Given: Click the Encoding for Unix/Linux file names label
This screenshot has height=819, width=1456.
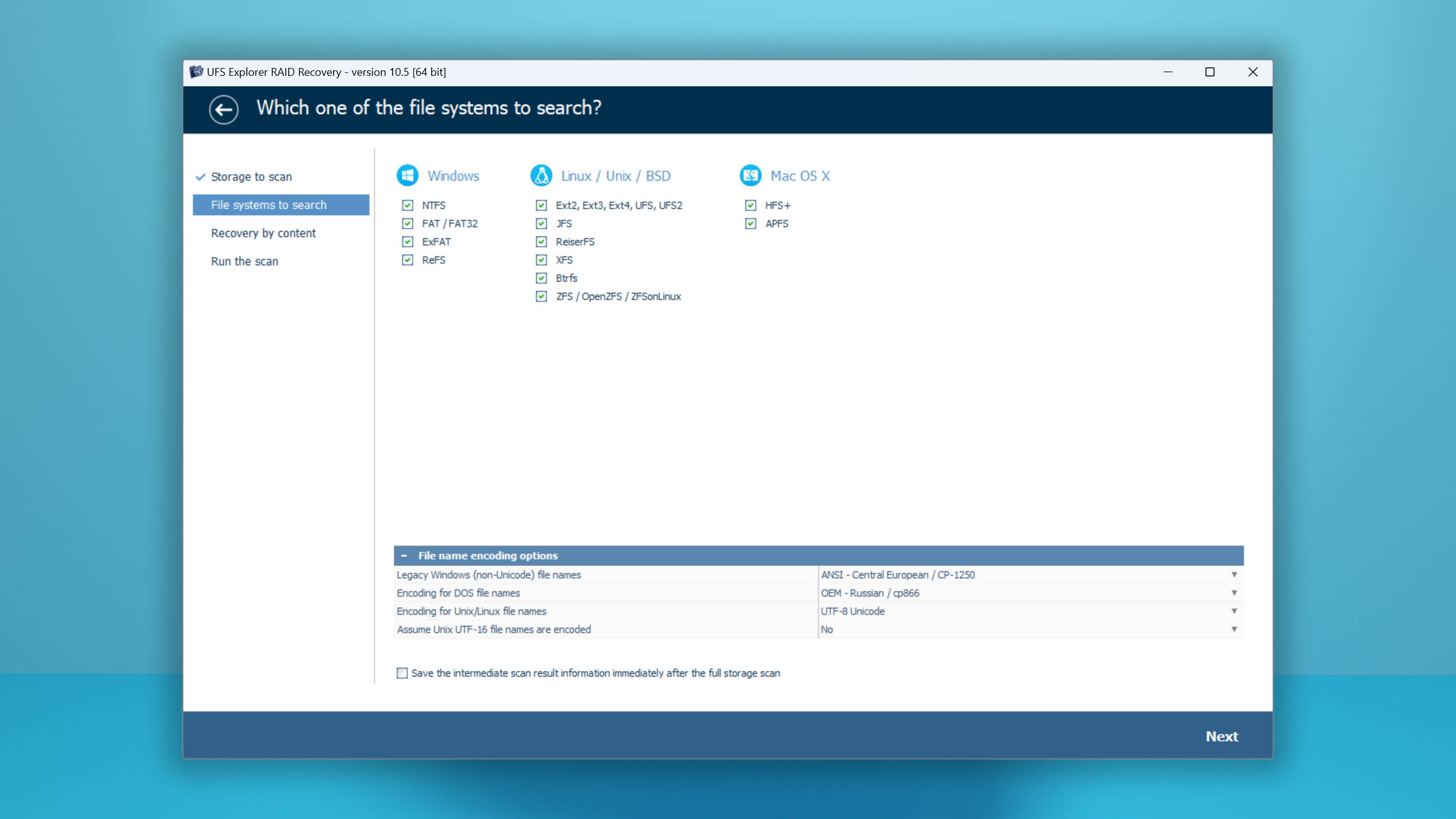Looking at the screenshot, I should point(471,611).
